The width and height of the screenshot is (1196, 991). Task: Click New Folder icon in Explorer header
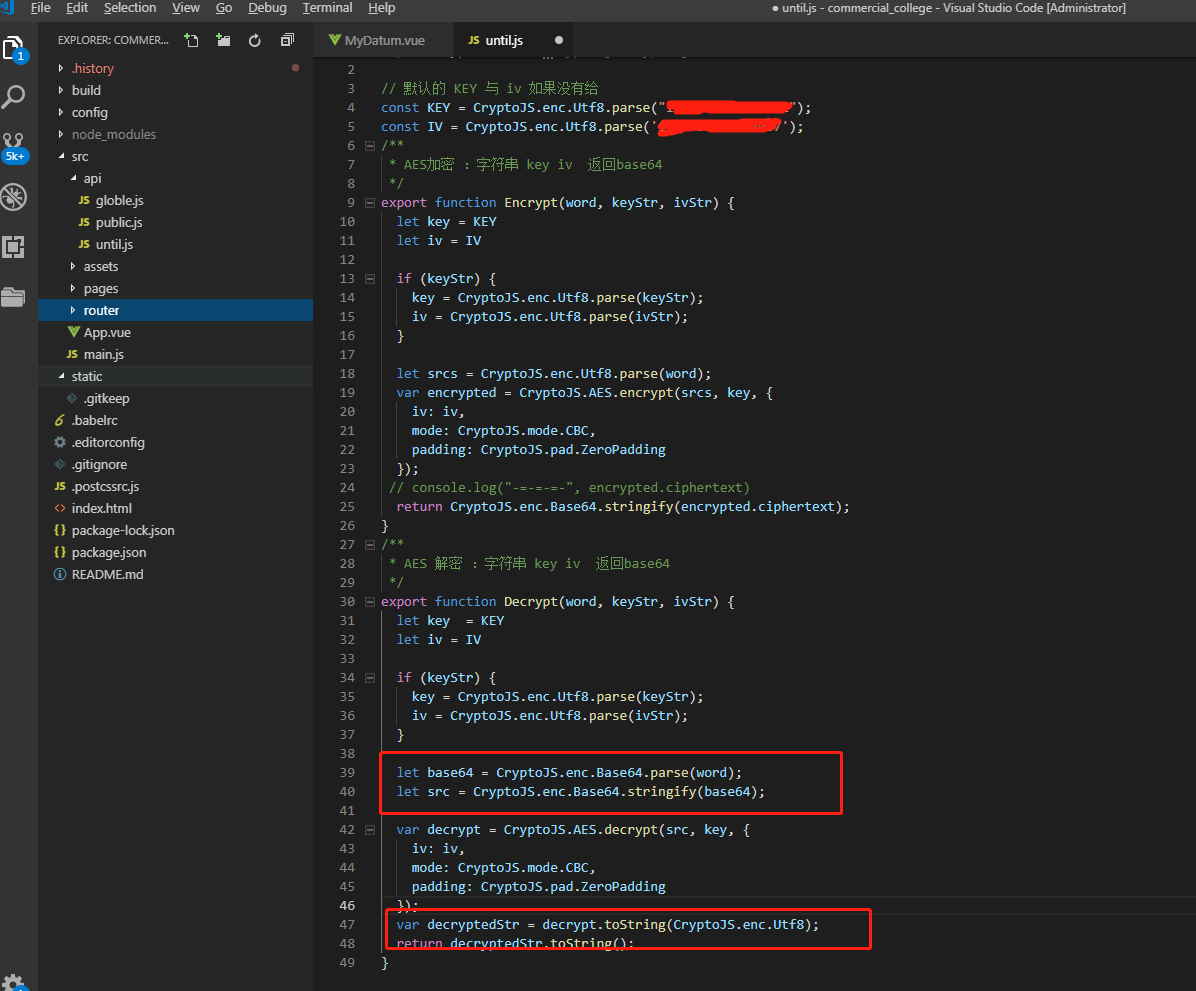[223, 40]
